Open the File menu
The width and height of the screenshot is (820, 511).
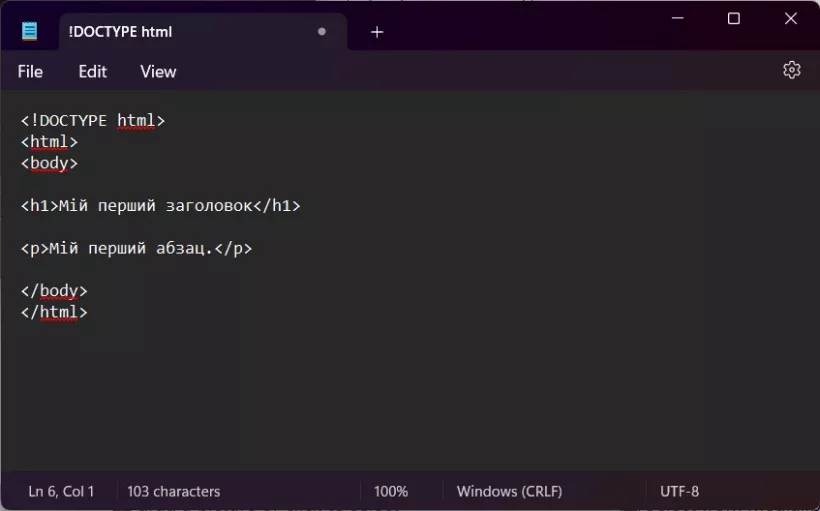(30, 71)
